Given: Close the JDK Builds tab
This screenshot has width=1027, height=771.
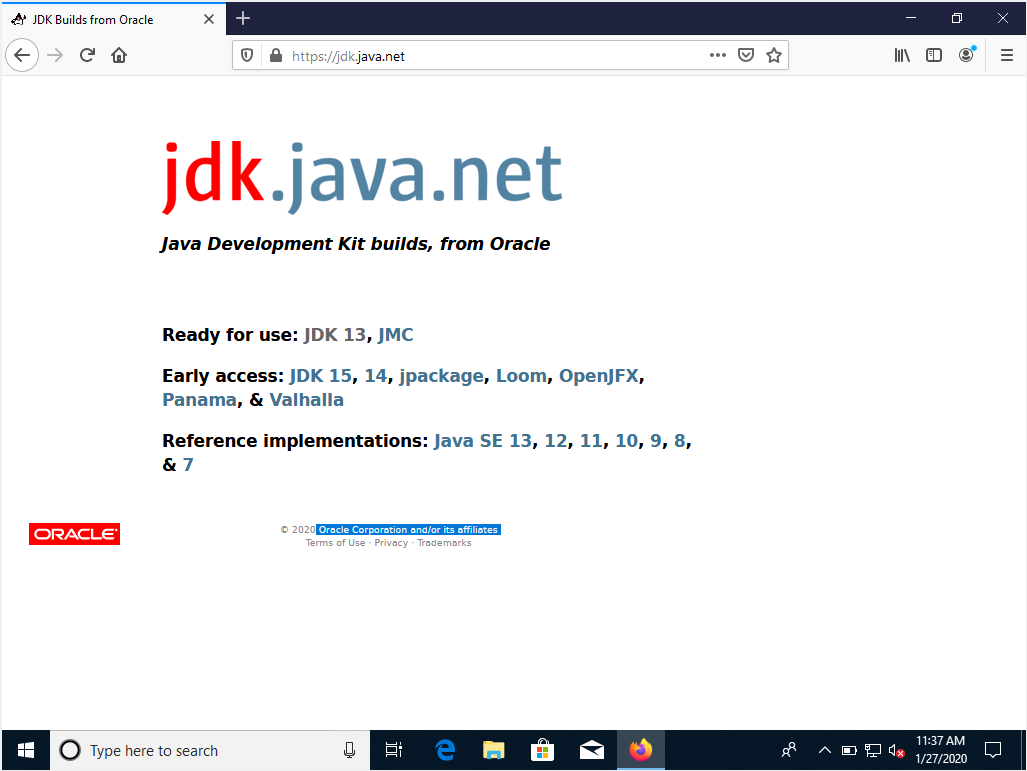Looking at the screenshot, I should tap(209, 20).
